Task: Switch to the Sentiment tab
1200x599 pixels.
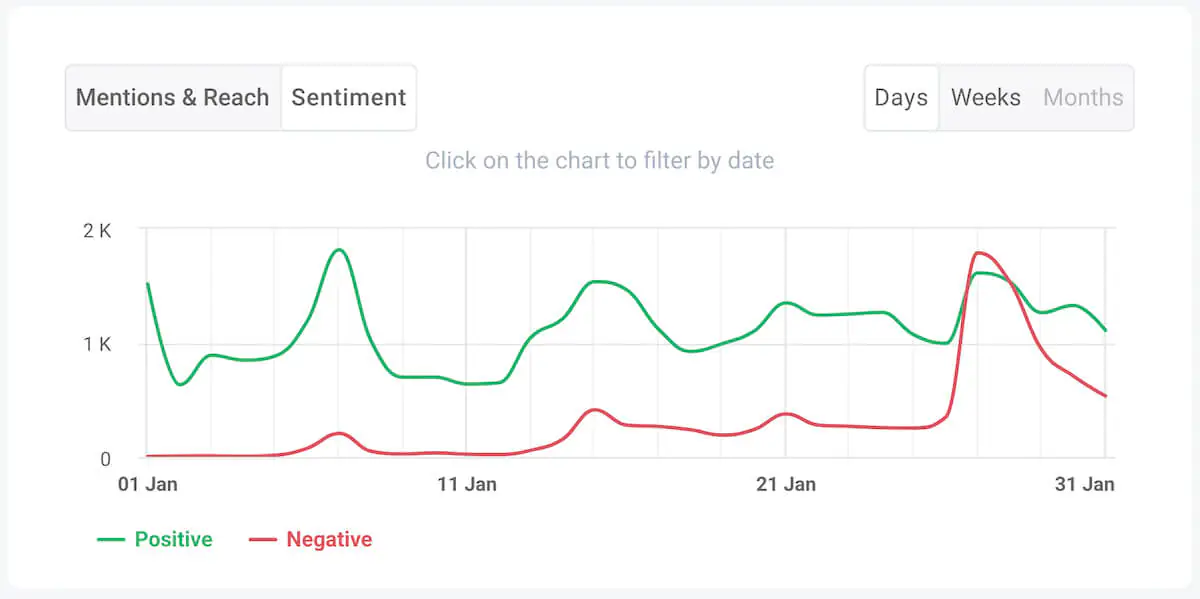Action: 348,97
